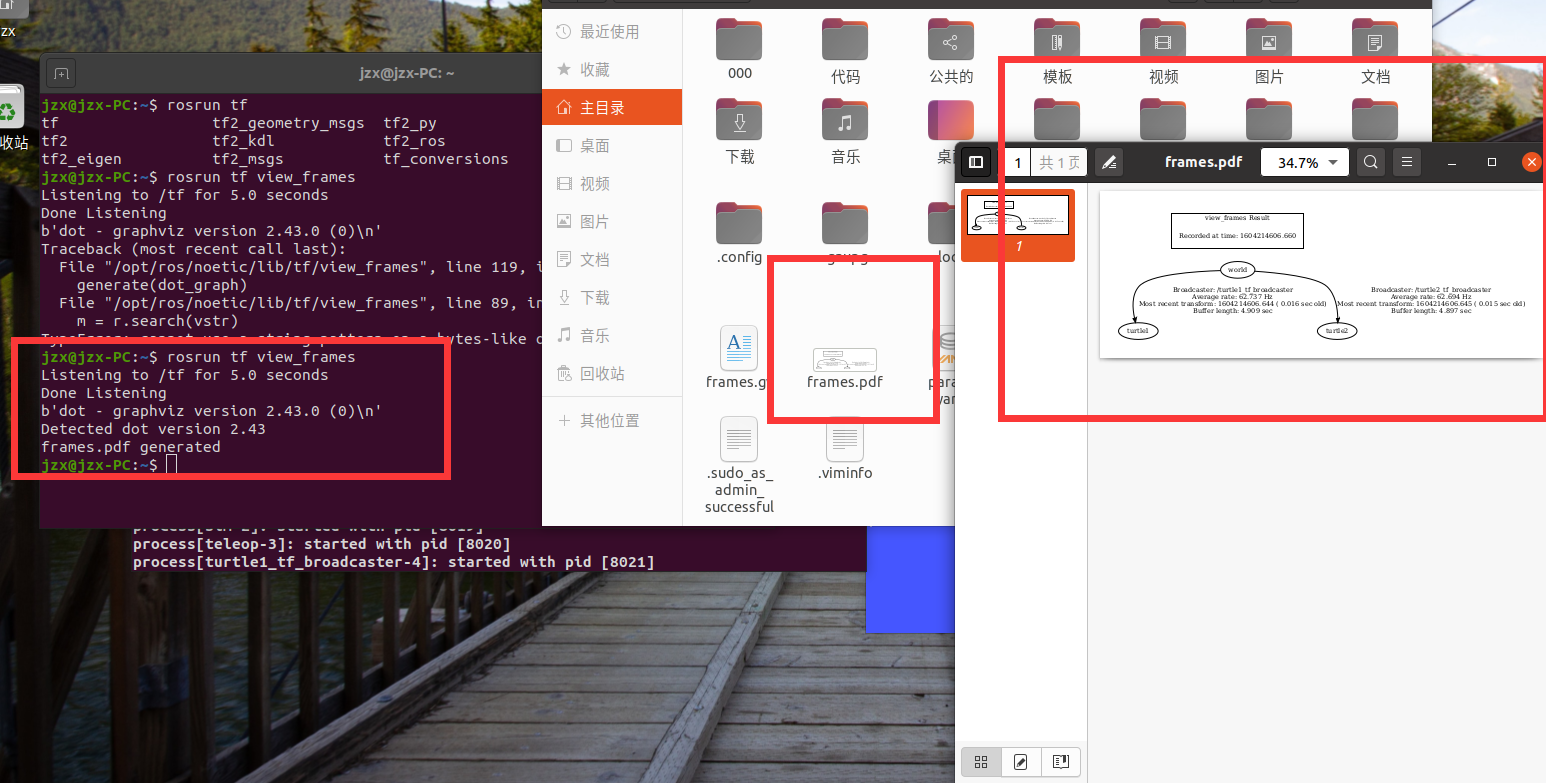The width and height of the screenshot is (1546, 783).
Task: Switch sidebar to the annotations view
Action: (x=1021, y=762)
